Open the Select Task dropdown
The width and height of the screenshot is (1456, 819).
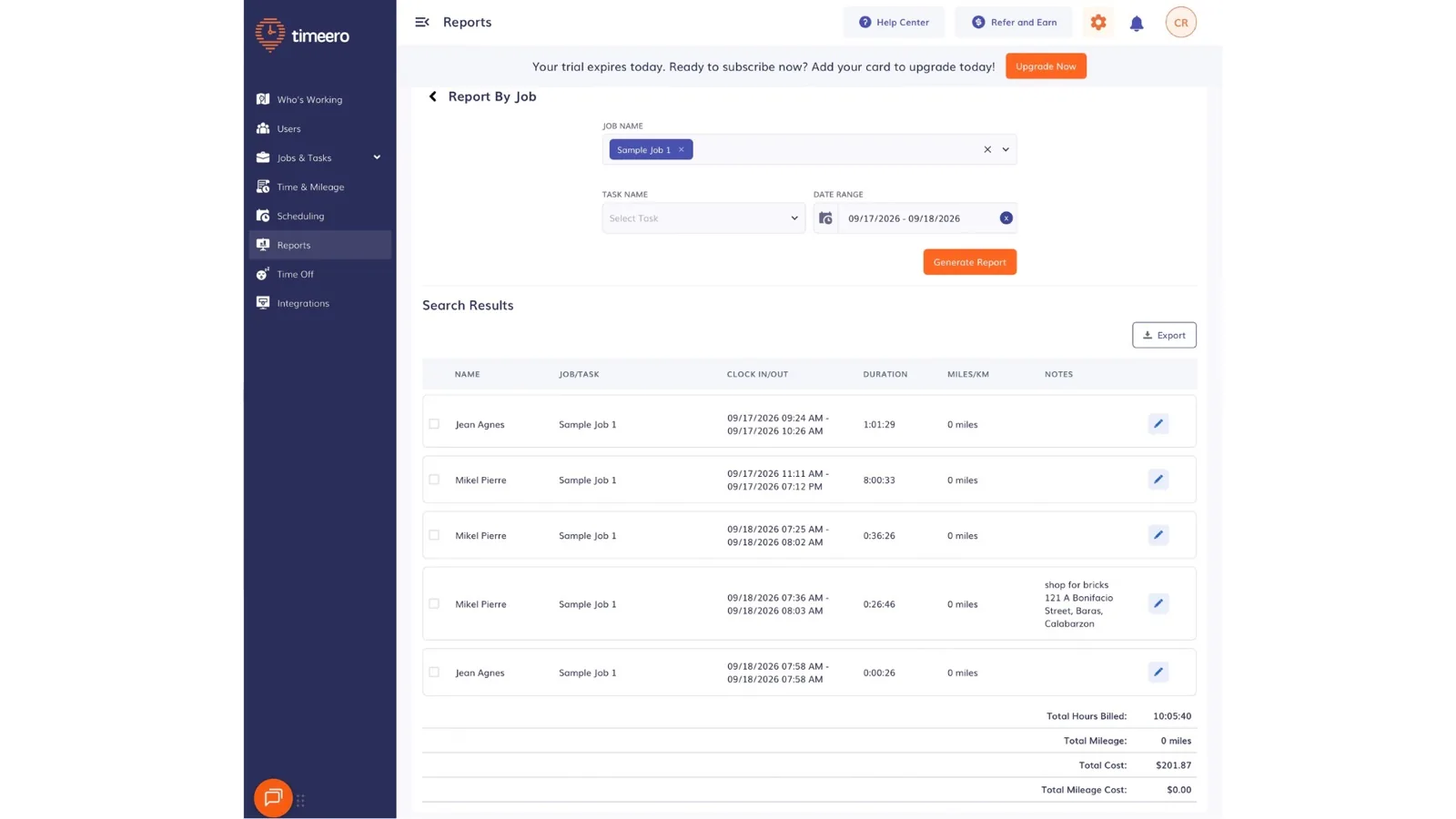tap(703, 218)
